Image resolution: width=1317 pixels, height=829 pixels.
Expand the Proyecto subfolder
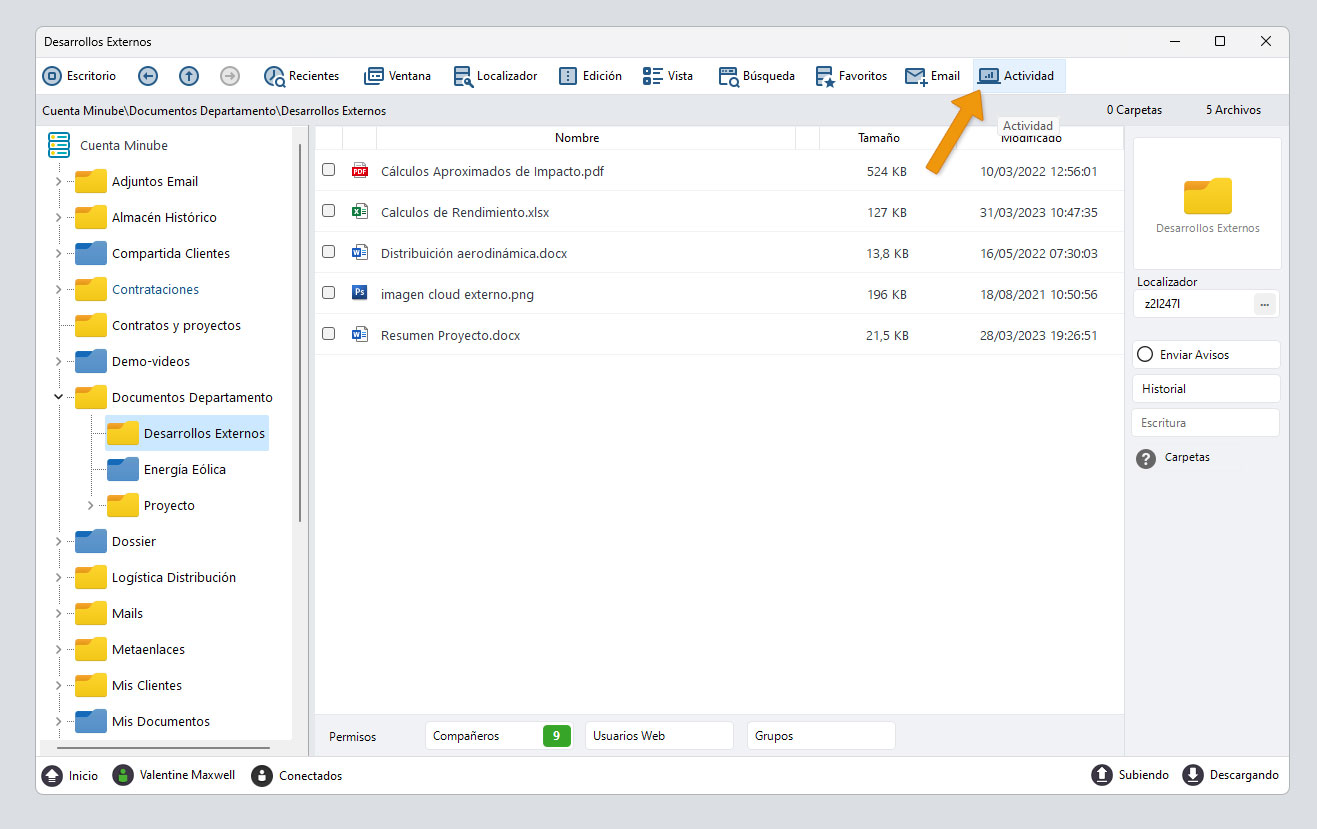[x=91, y=505]
